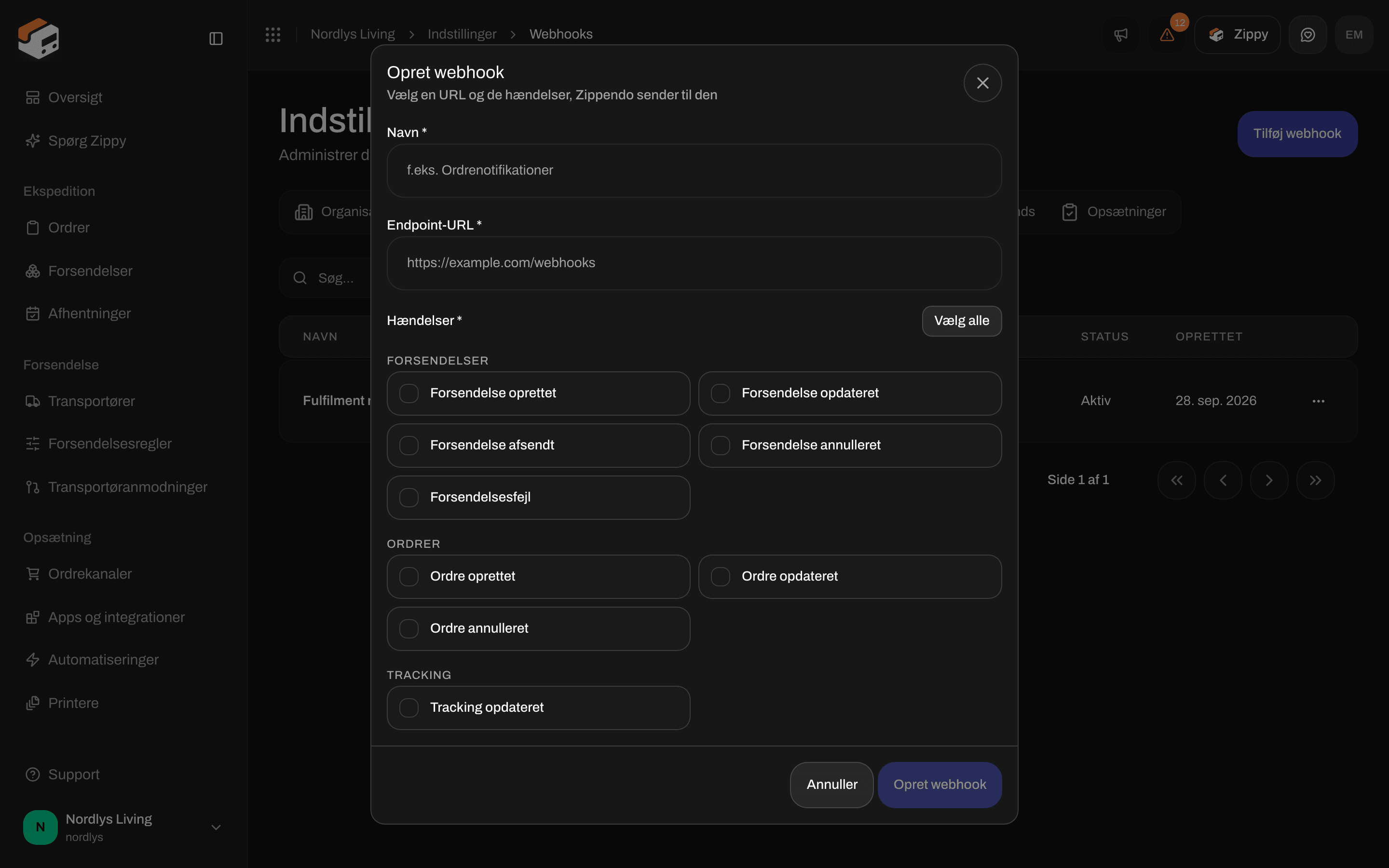Click the EM user avatar
This screenshot has height=868, width=1389.
(1354, 35)
